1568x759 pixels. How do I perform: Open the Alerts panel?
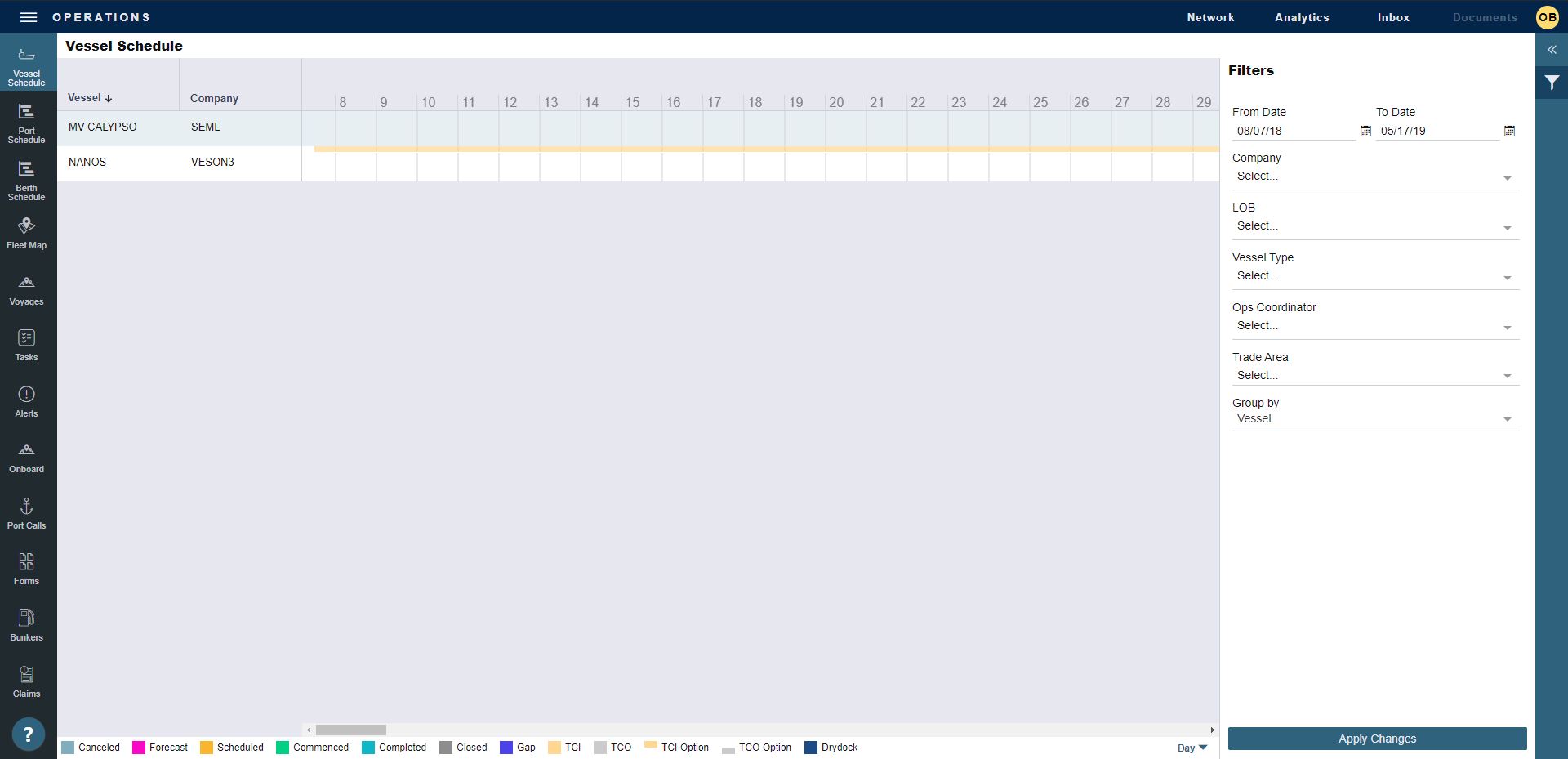pos(27,402)
